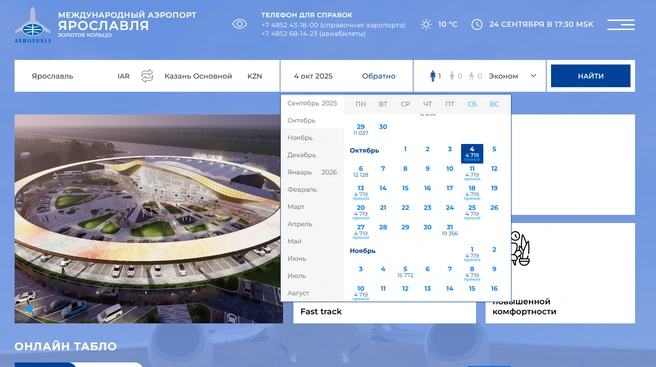Expand the Эконом class dropdown
Image resolution: width=656 pixels, height=367 pixels.
click(x=512, y=76)
